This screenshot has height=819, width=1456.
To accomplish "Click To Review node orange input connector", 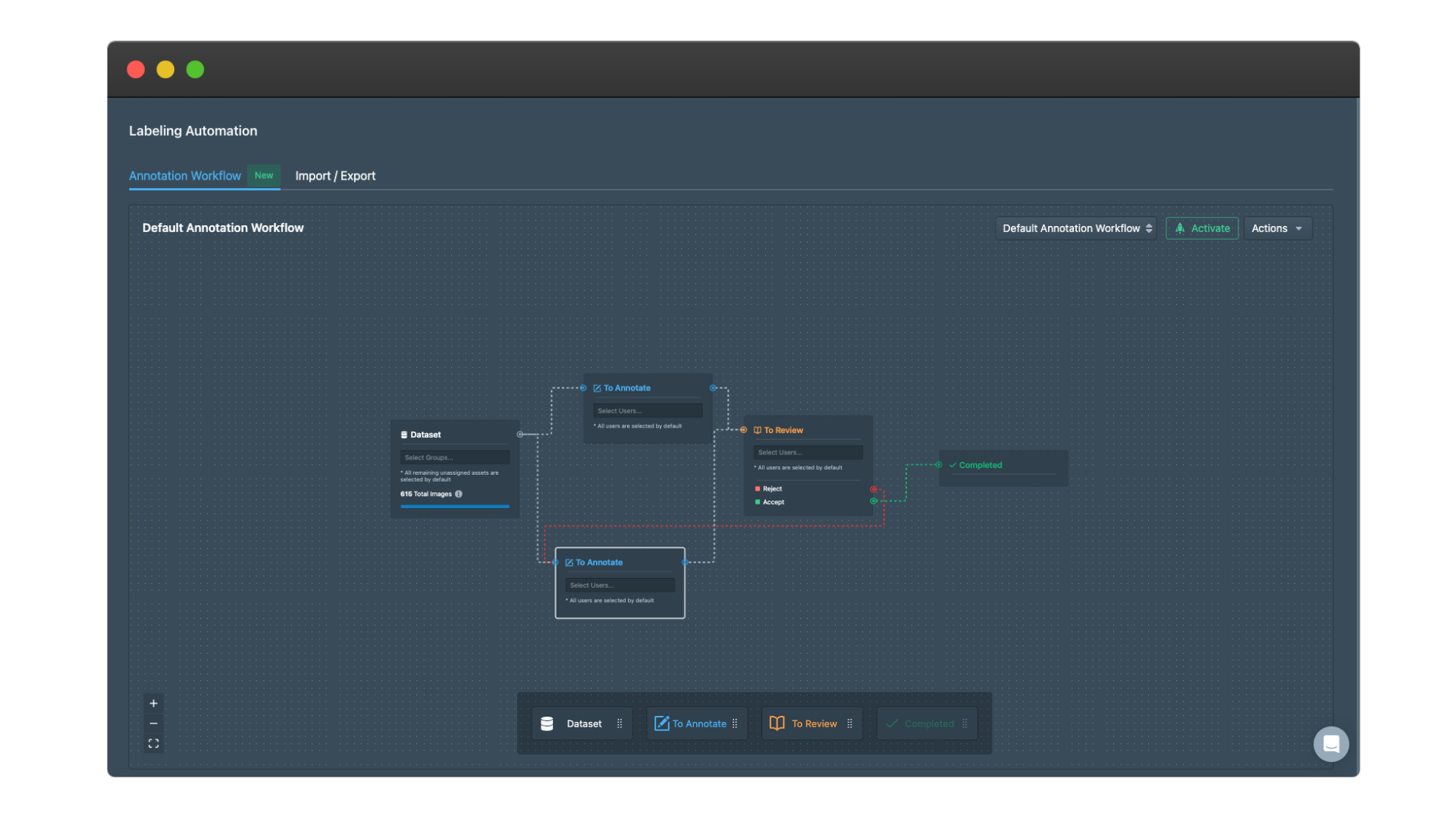I will tap(744, 430).
